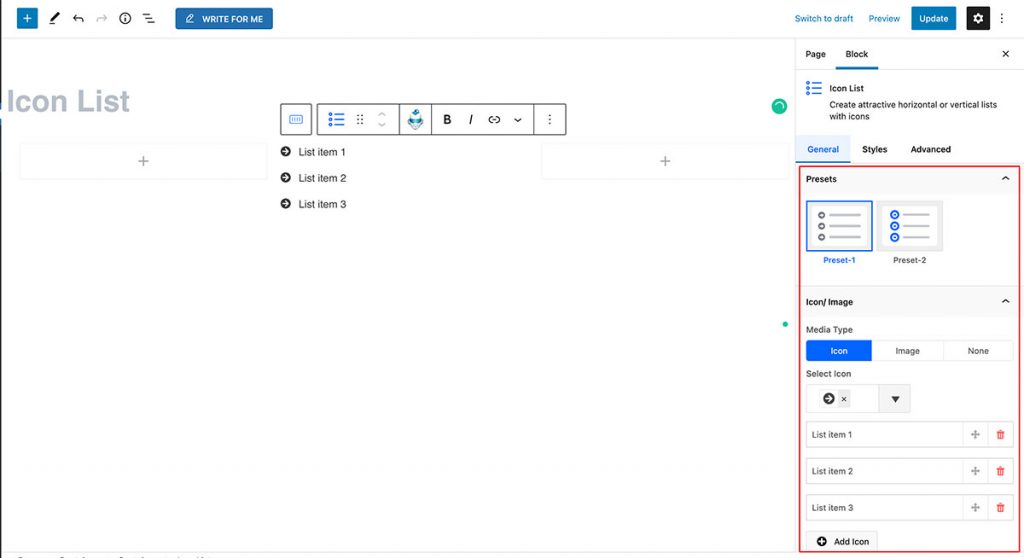Viewport: 1024px width, 558px height.
Task: Open the document list view
Action: (x=149, y=18)
